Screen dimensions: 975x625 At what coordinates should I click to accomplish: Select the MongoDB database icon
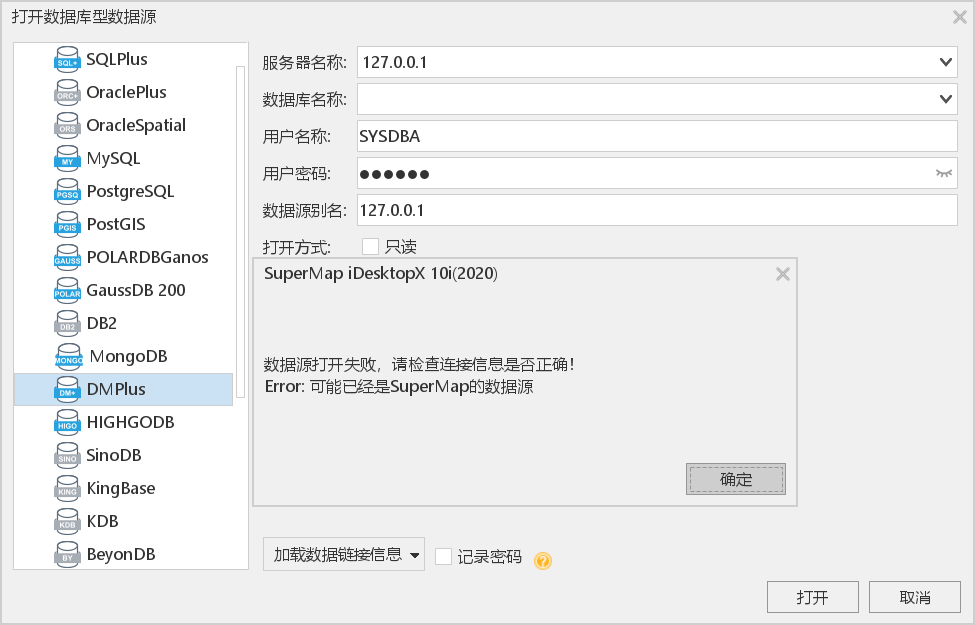pos(68,356)
